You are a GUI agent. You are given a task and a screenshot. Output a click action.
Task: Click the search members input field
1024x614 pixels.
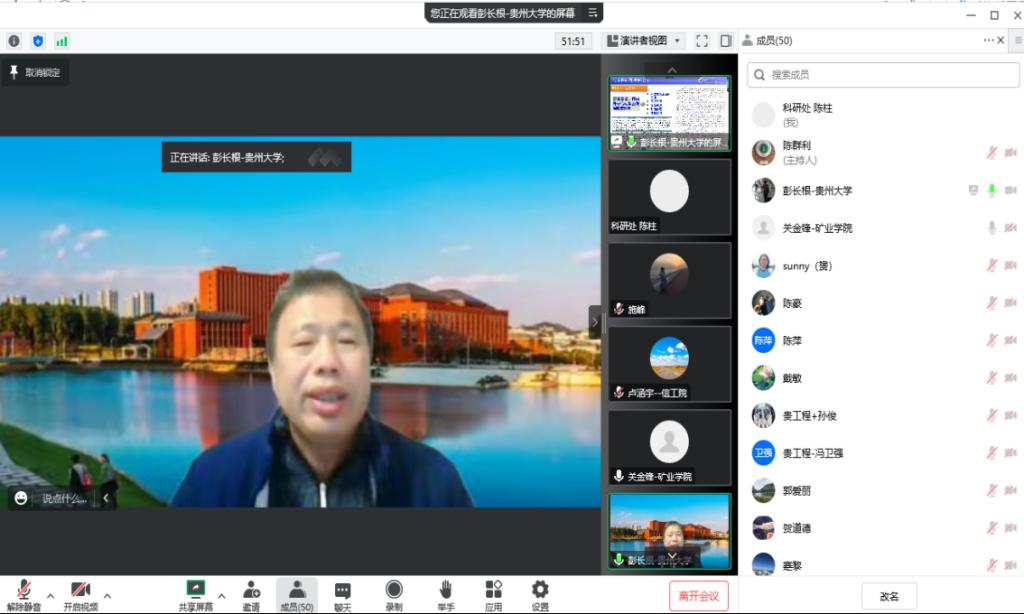click(x=888, y=74)
